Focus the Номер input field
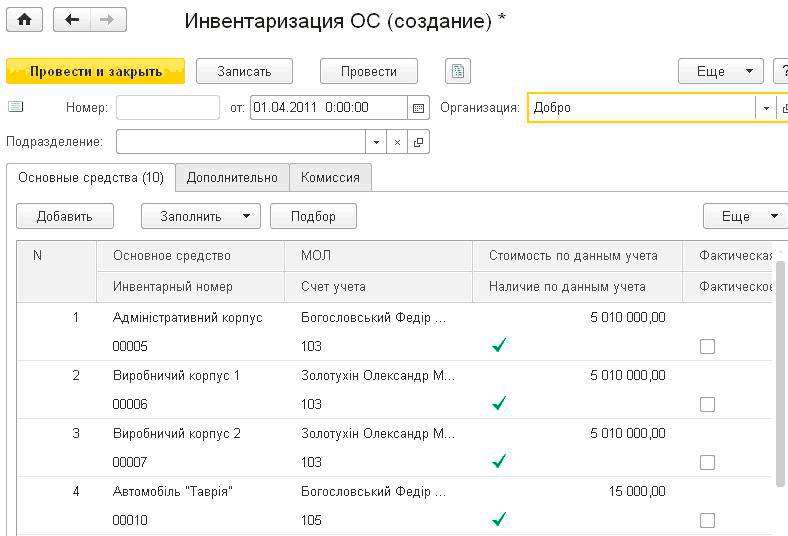This screenshot has width=788, height=536. coord(168,108)
